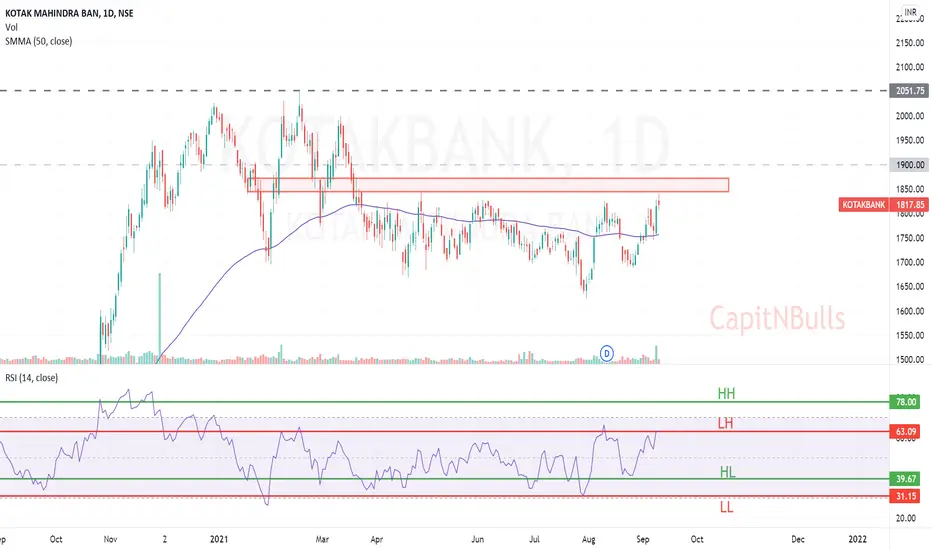
Task: Select the 1650.00 price axis value
Action: (x=910, y=287)
